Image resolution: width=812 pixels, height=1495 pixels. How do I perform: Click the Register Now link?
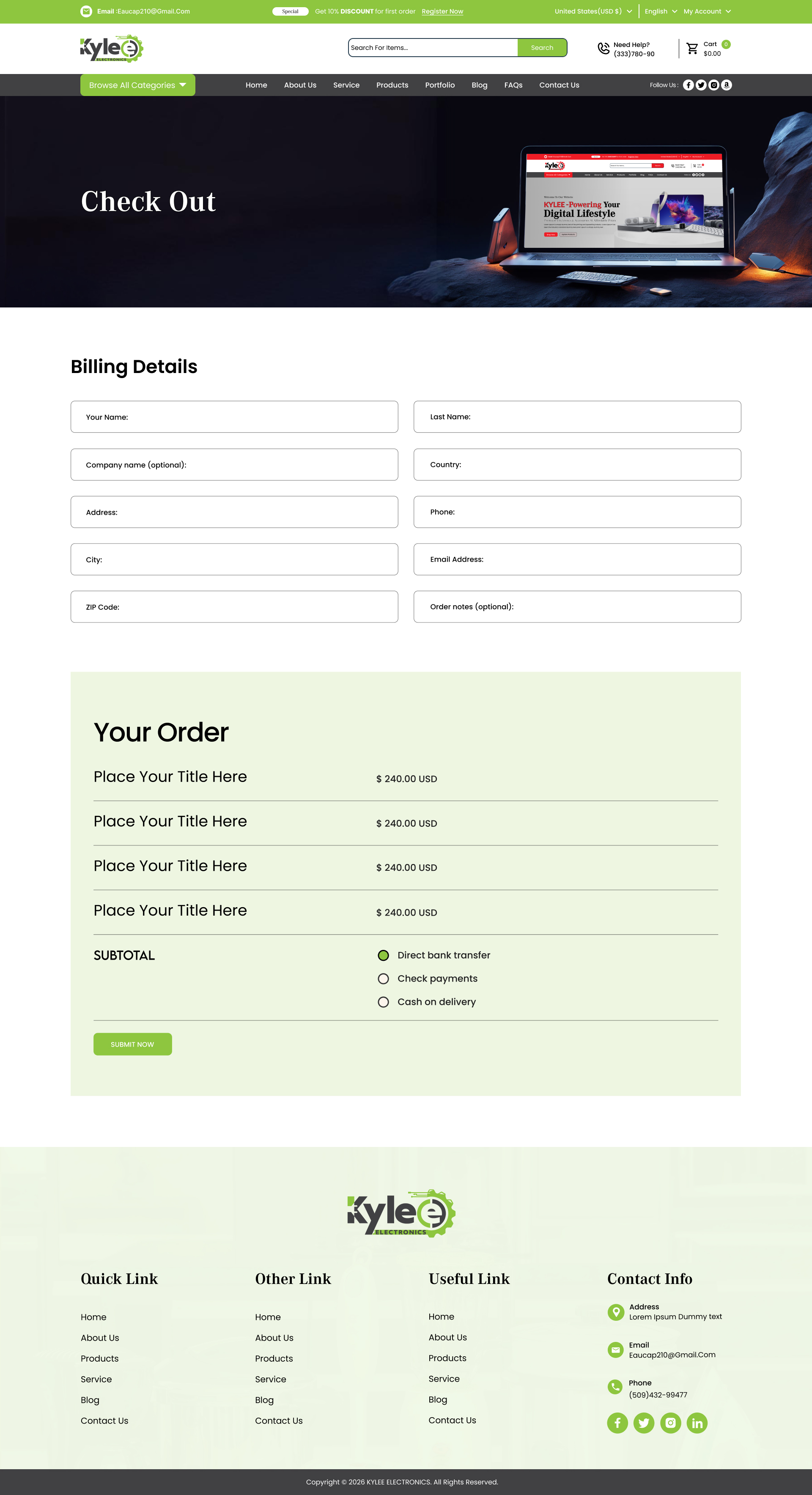click(442, 11)
